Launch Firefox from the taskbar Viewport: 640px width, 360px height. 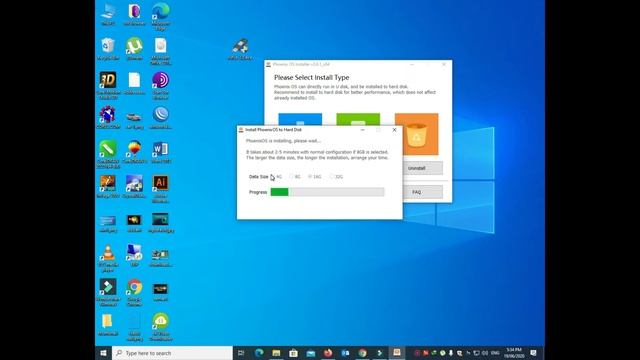[x=328, y=353]
